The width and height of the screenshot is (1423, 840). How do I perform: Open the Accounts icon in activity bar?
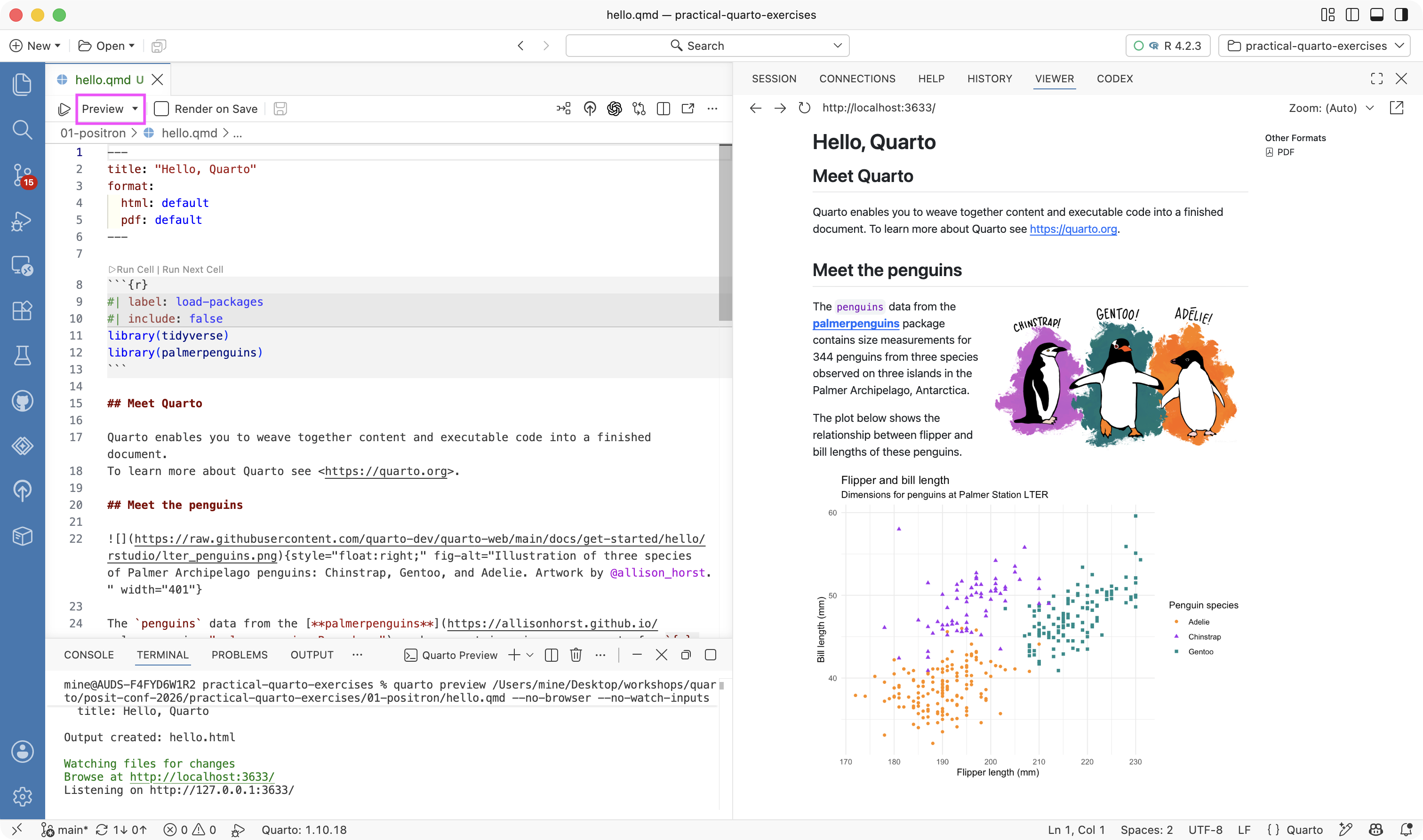tap(22, 752)
